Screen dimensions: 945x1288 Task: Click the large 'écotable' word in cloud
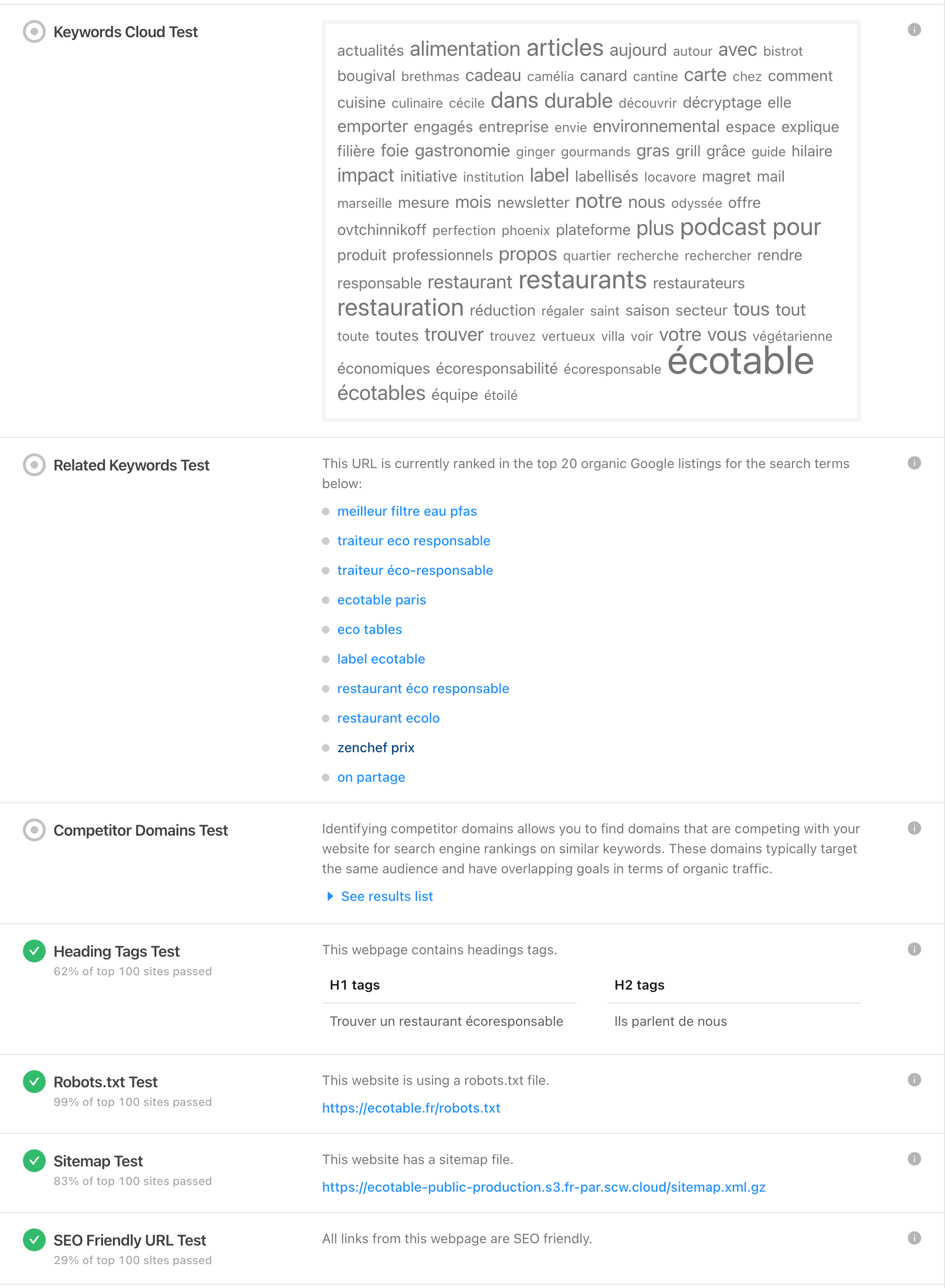pos(740,360)
